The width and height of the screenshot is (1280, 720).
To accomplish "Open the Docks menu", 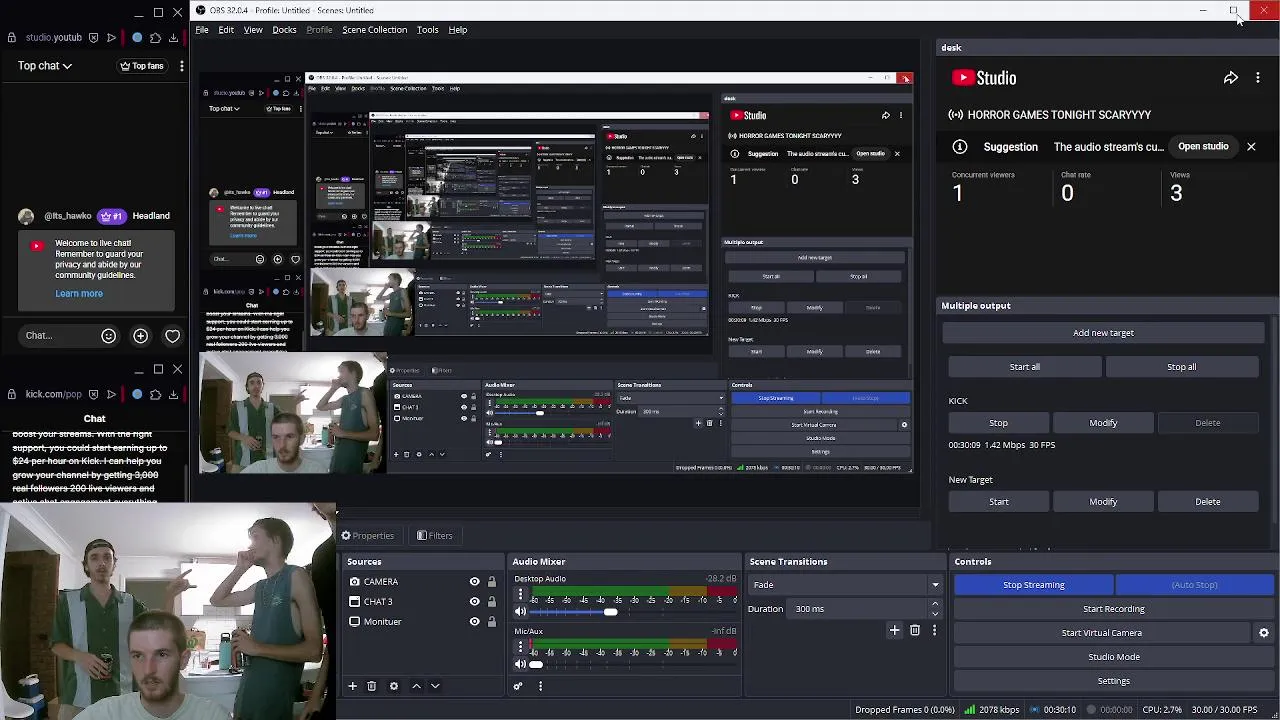I will pyautogui.click(x=284, y=30).
